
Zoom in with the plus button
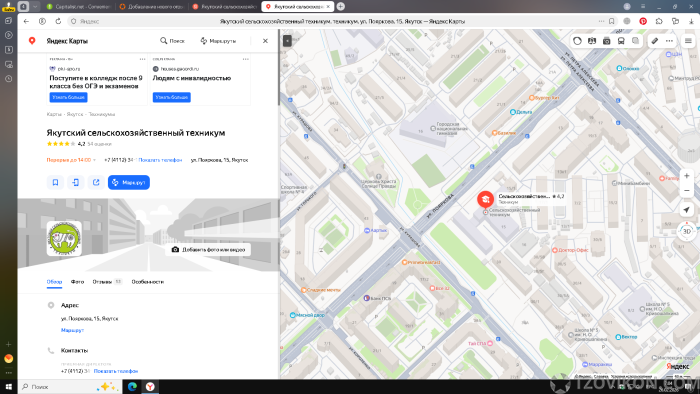tap(687, 176)
